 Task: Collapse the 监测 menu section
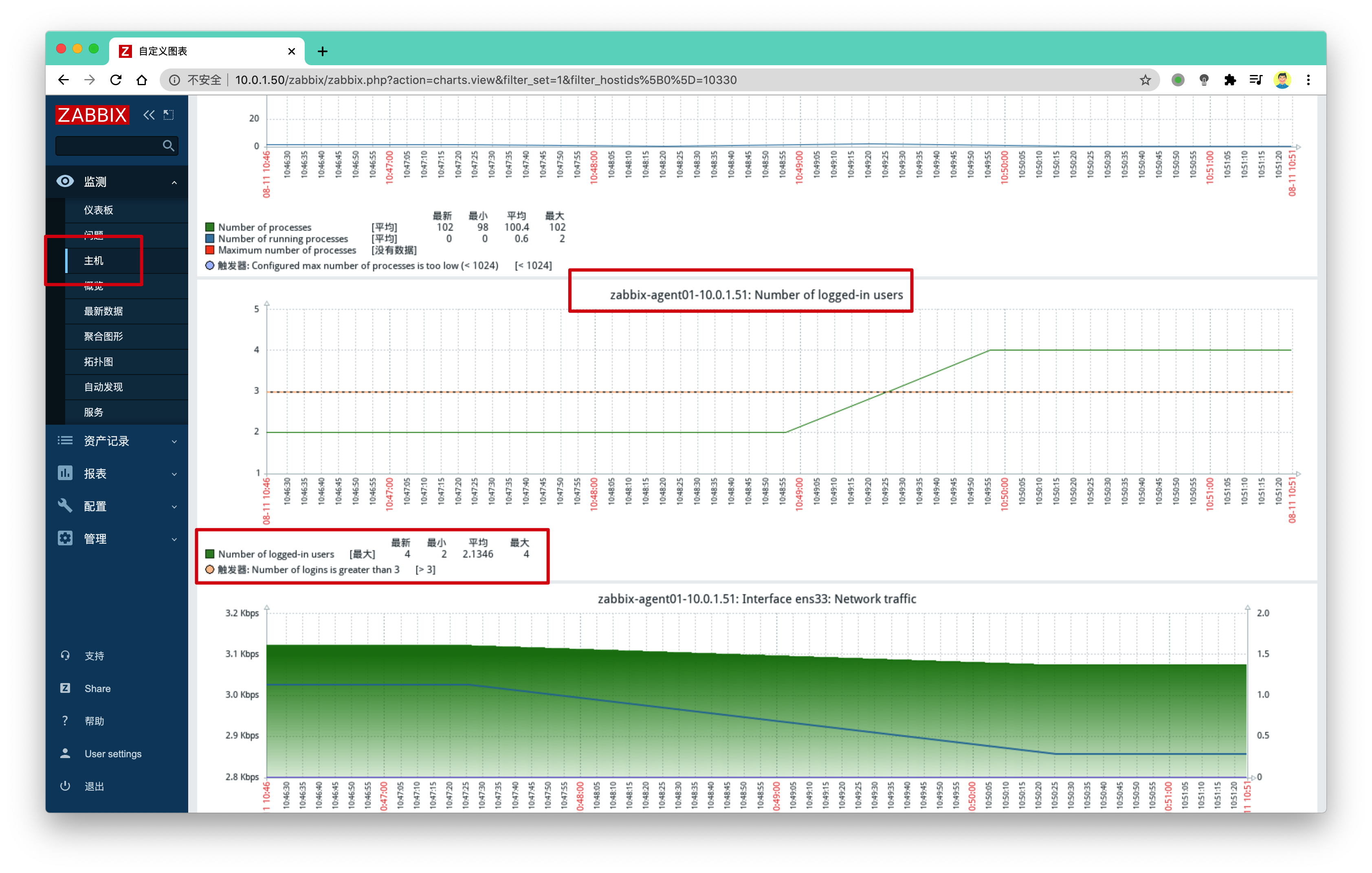pyautogui.click(x=117, y=181)
